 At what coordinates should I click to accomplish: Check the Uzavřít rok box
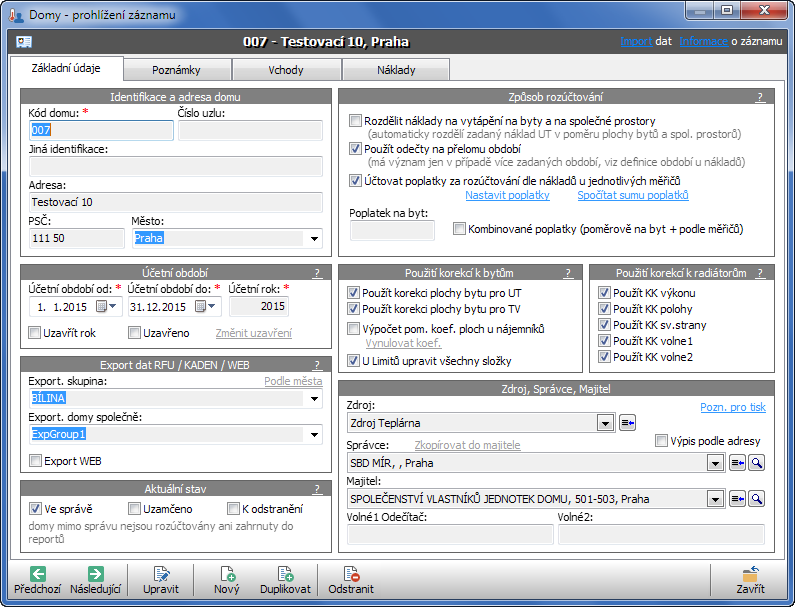tap(34, 333)
